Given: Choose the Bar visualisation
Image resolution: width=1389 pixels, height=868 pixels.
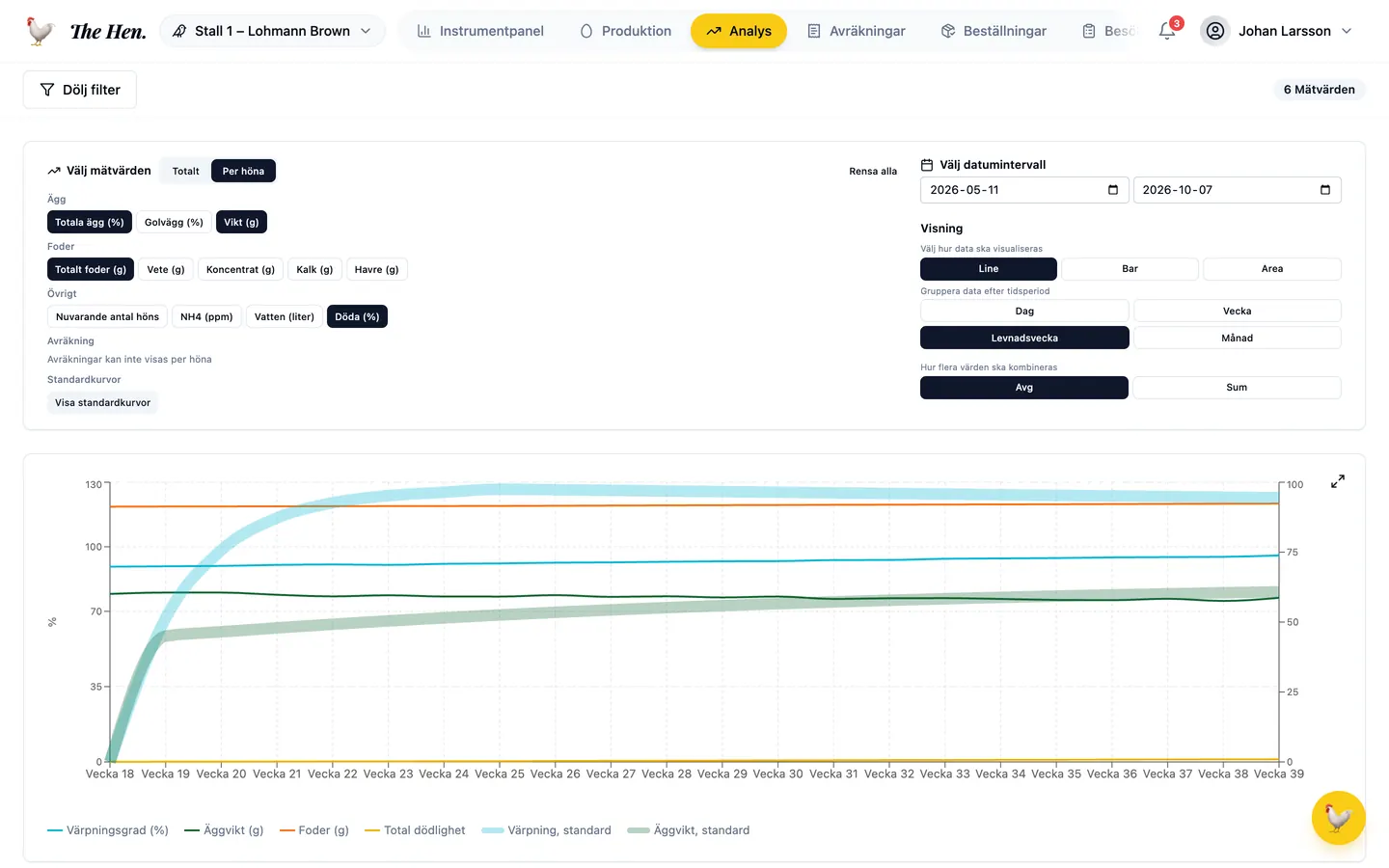Looking at the screenshot, I should pos(1130,269).
